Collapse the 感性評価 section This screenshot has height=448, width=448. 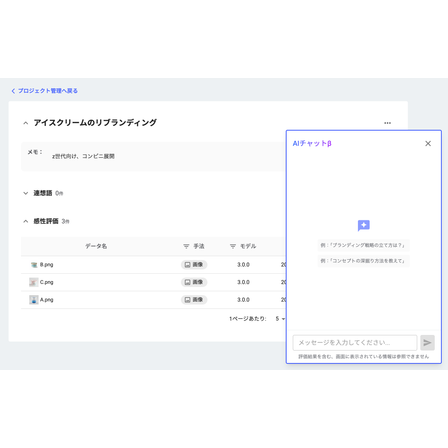point(26,221)
